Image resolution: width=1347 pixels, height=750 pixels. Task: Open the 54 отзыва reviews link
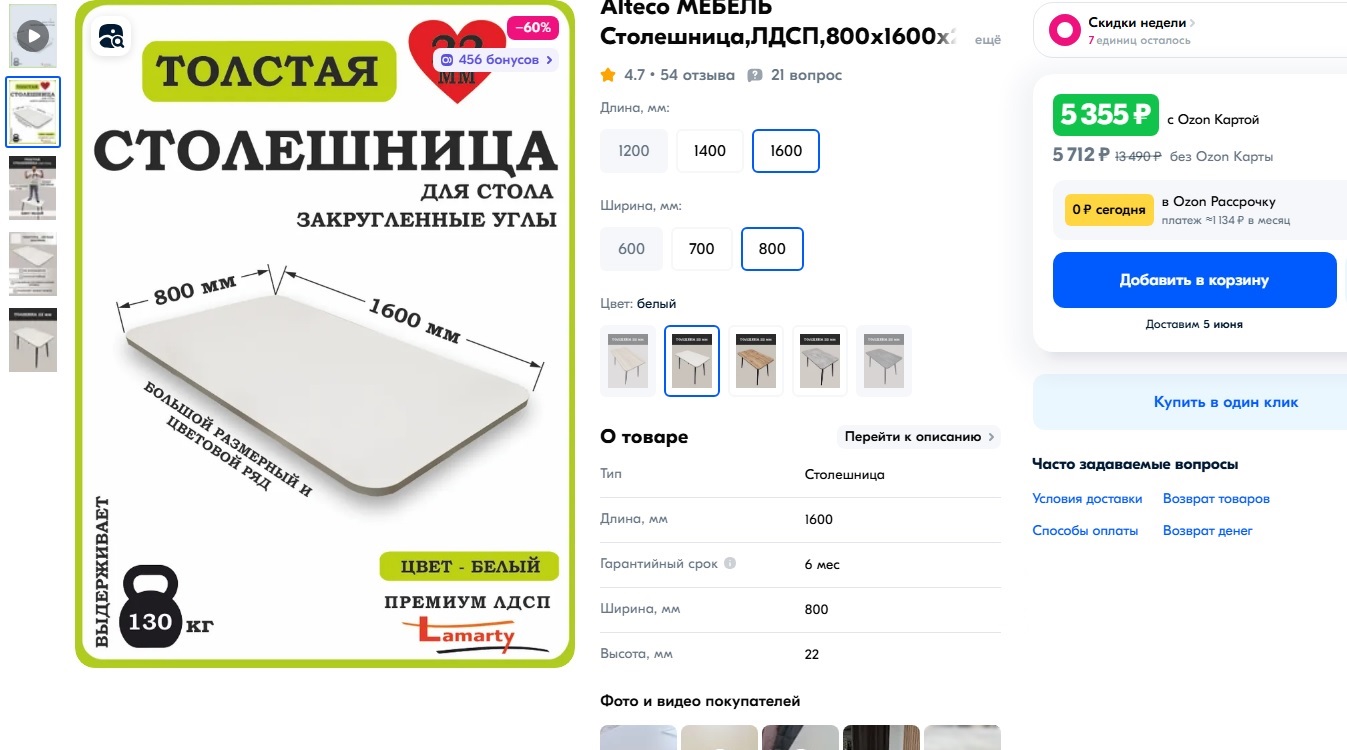click(697, 75)
